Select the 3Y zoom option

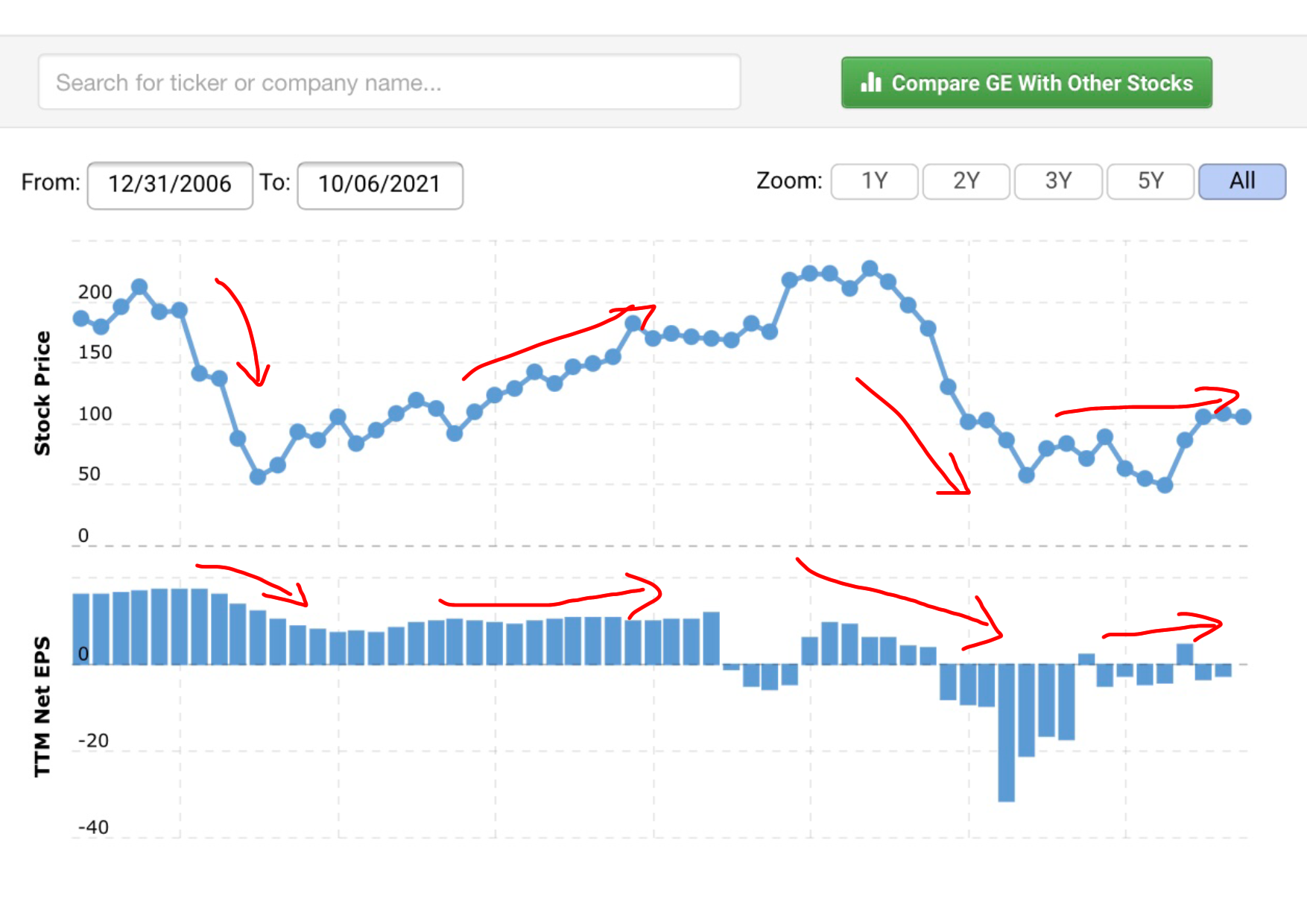tap(1058, 181)
